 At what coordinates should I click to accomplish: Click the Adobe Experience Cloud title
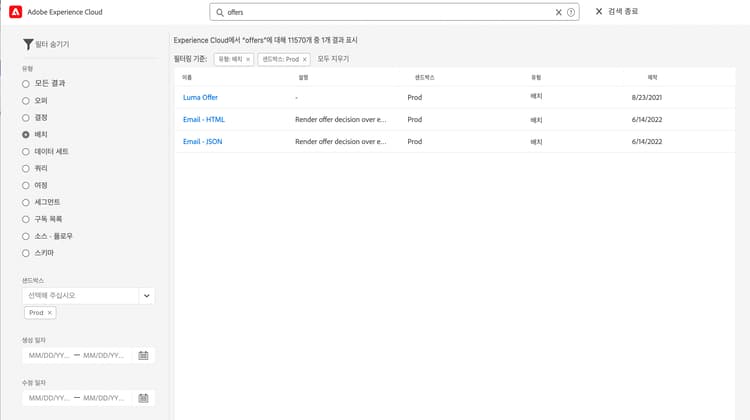pos(65,12)
